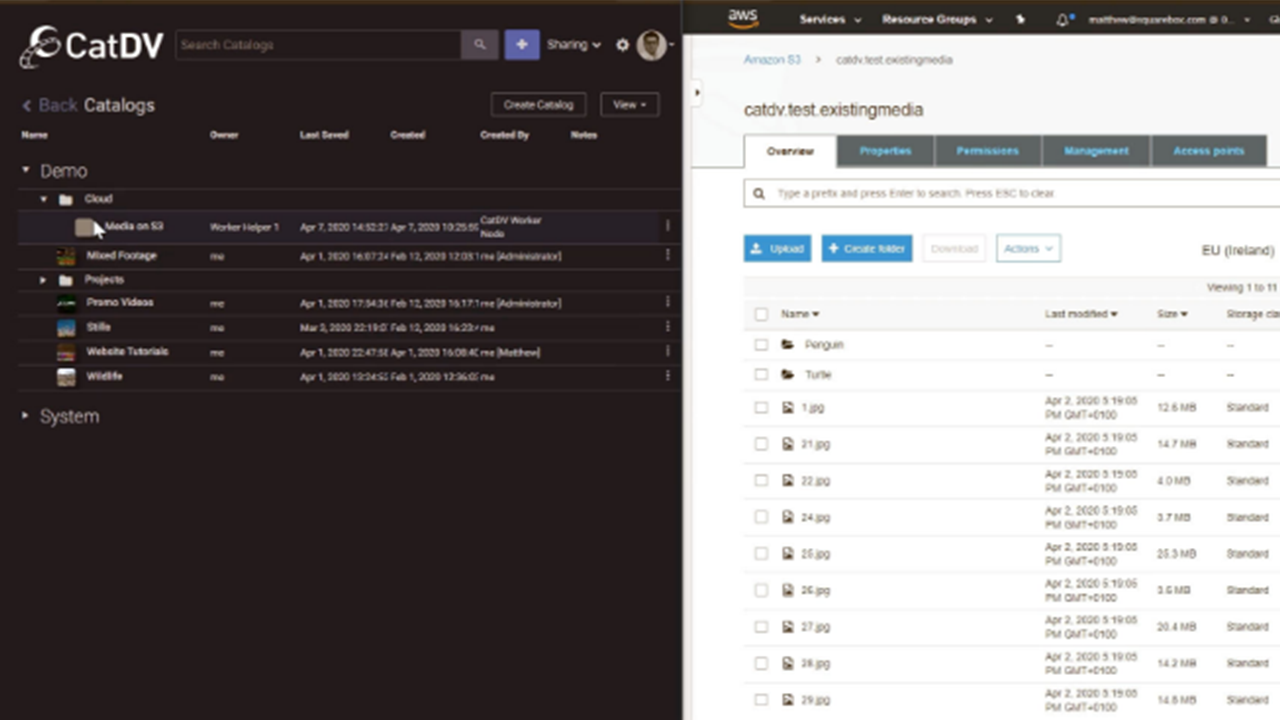Viewport: 1280px width, 720px height.
Task: Open the settings gear icon
Action: click(622, 45)
